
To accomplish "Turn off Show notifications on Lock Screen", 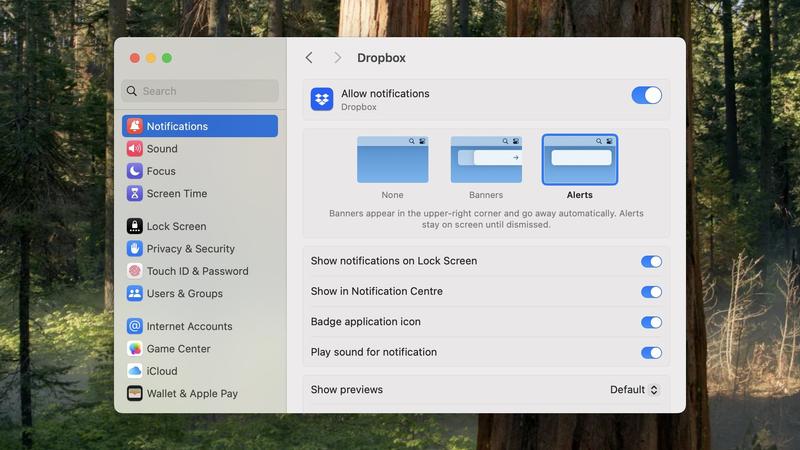I will point(651,261).
